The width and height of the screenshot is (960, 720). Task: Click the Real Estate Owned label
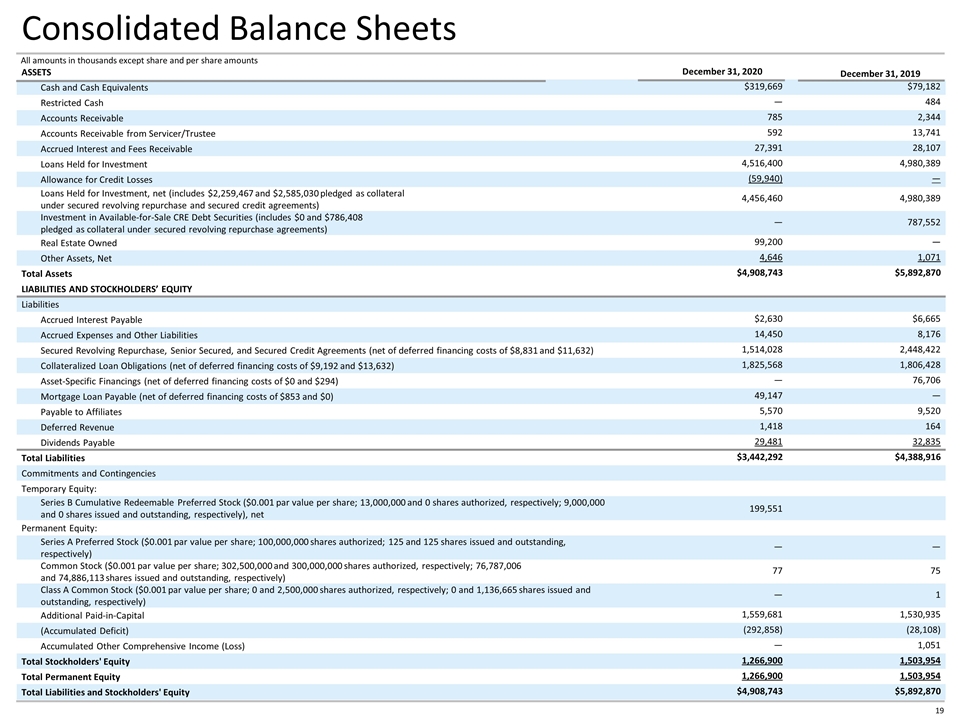(x=78, y=243)
